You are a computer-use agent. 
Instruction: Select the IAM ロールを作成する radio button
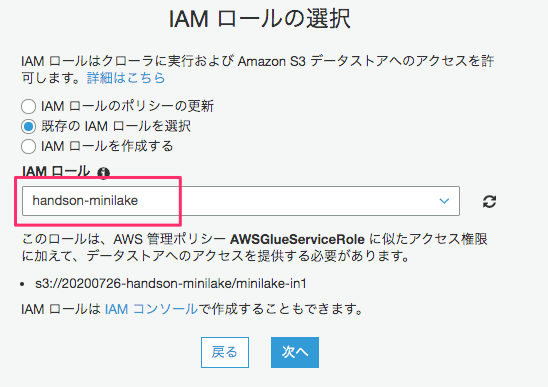pos(28,146)
